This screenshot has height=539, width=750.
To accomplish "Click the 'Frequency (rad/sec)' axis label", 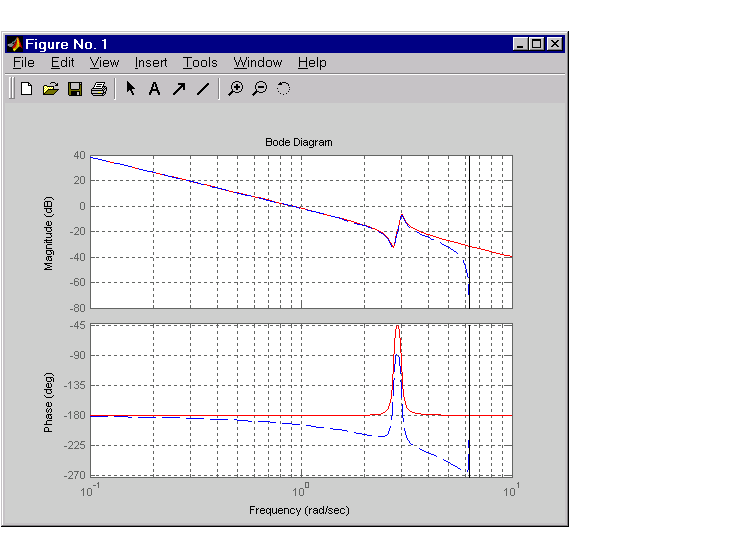I will (299, 510).
